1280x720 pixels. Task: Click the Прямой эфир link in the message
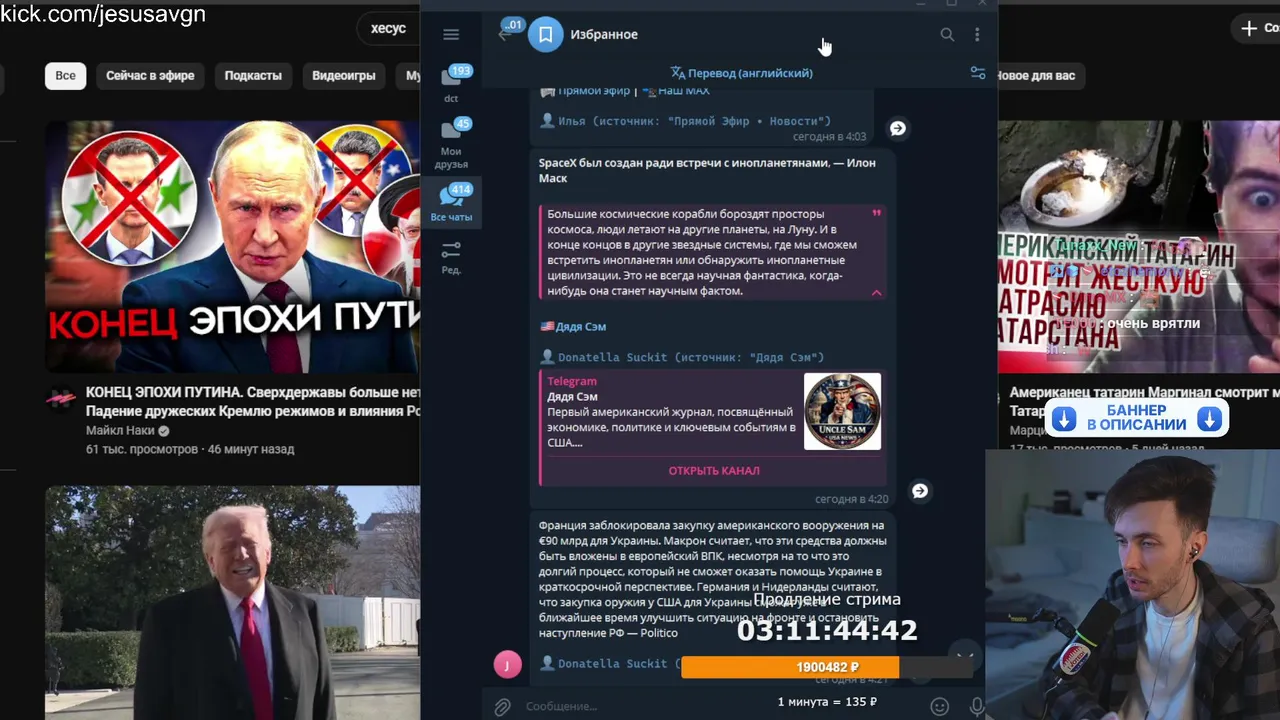593,90
